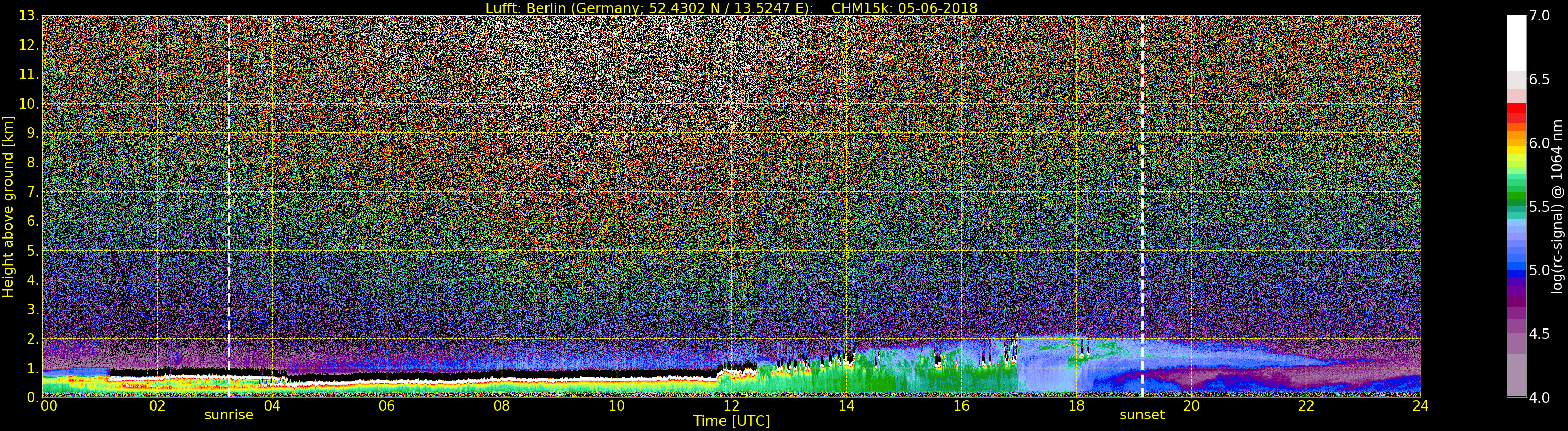Click the y-axis tick label '9.'
This screenshot has width=1568, height=431.
pyautogui.click(x=33, y=133)
